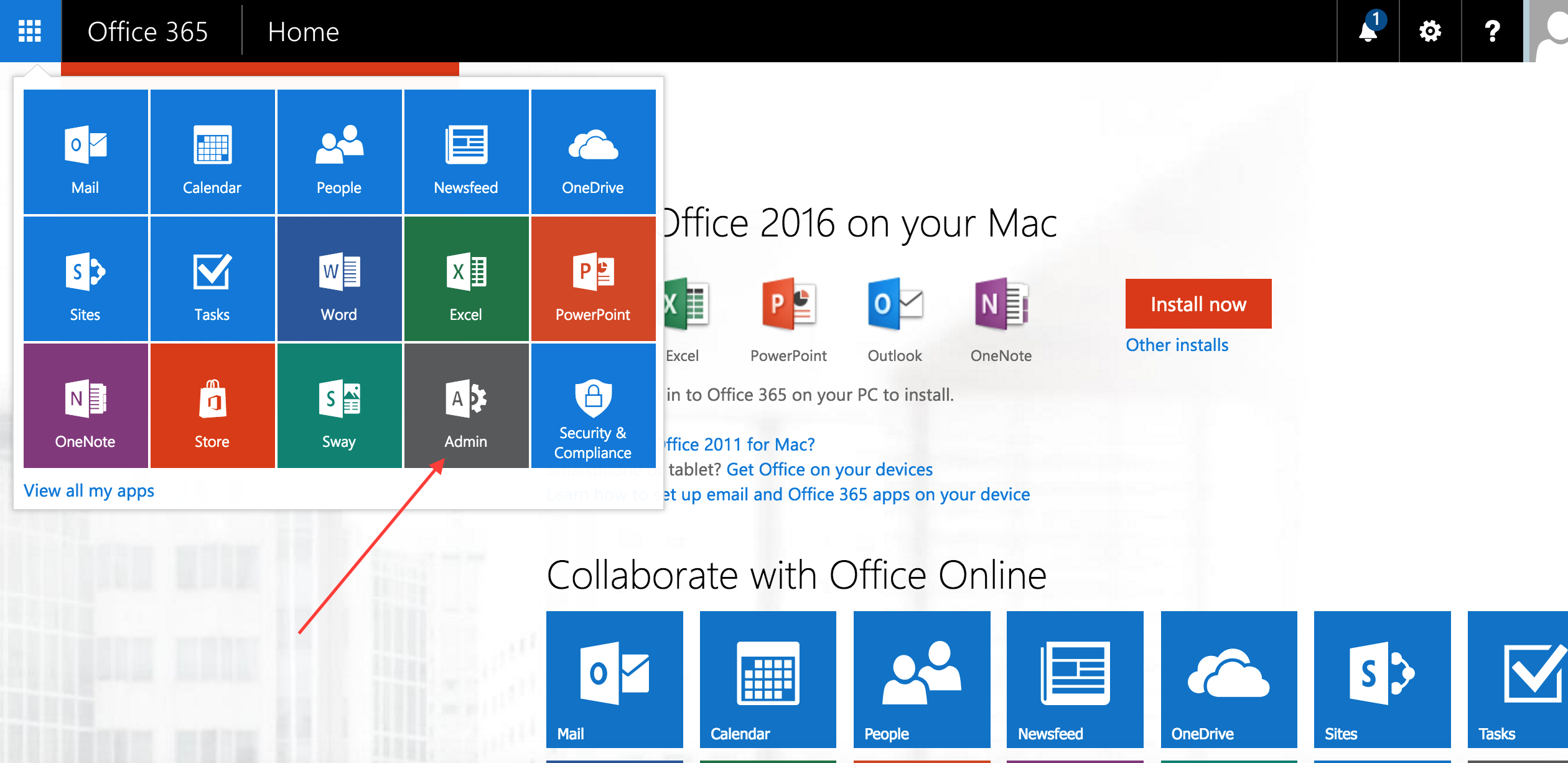
Task: Open the settings gear menu
Action: pyautogui.click(x=1430, y=30)
